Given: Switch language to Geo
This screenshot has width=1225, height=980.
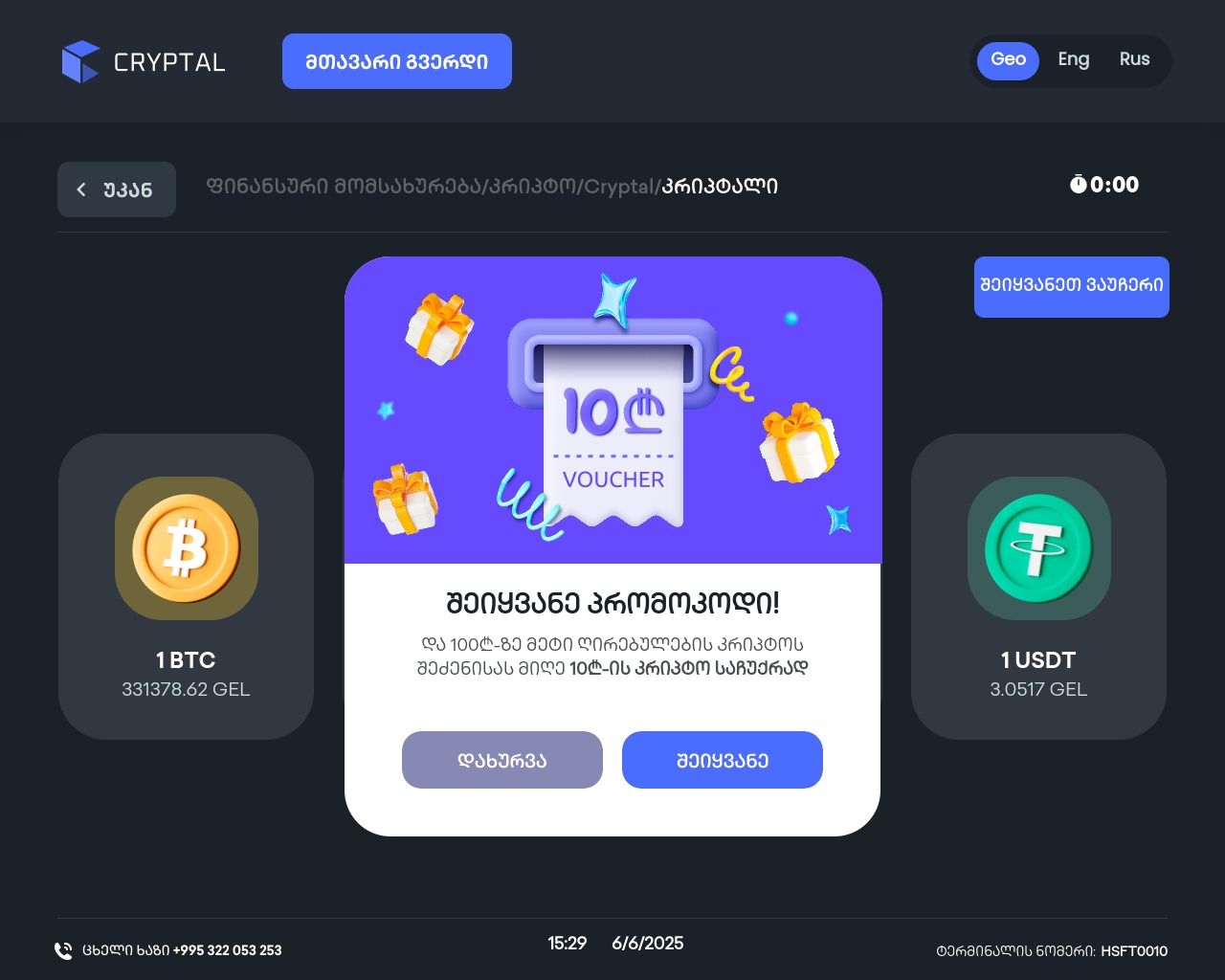Looking at the screenshot, I should (1008, 60).
